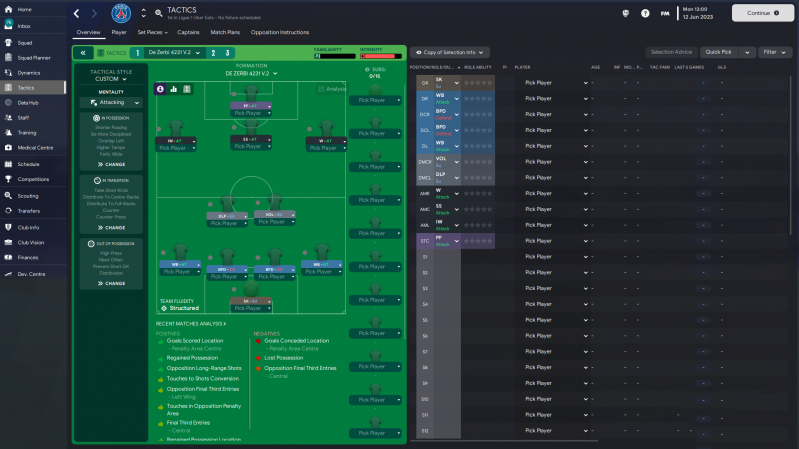Click the Selection Advice button

tap(671, 52)
